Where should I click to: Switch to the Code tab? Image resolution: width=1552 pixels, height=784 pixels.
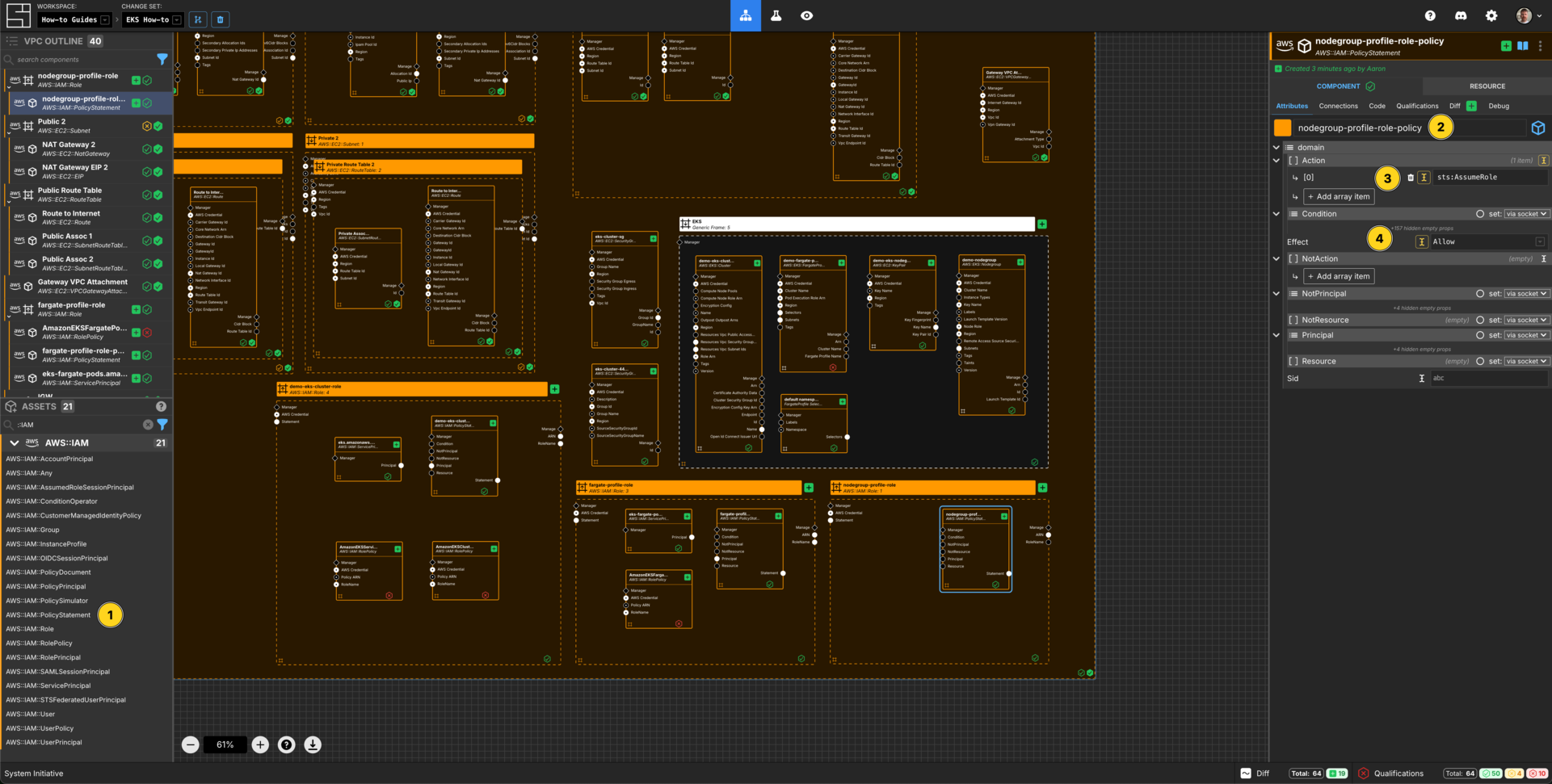[1377, 106]
